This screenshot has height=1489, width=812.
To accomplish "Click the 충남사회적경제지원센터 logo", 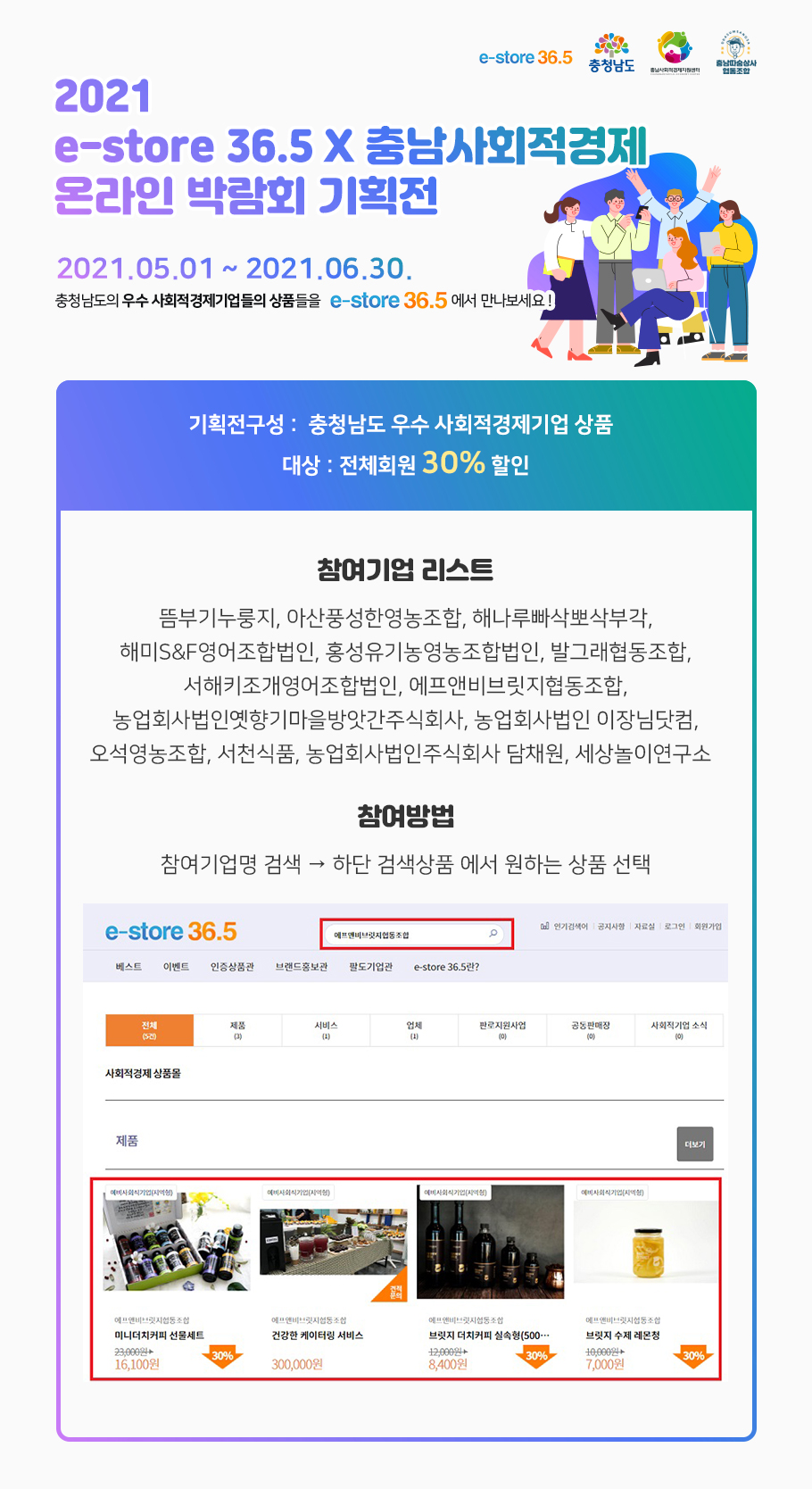I will pos(675,53).
